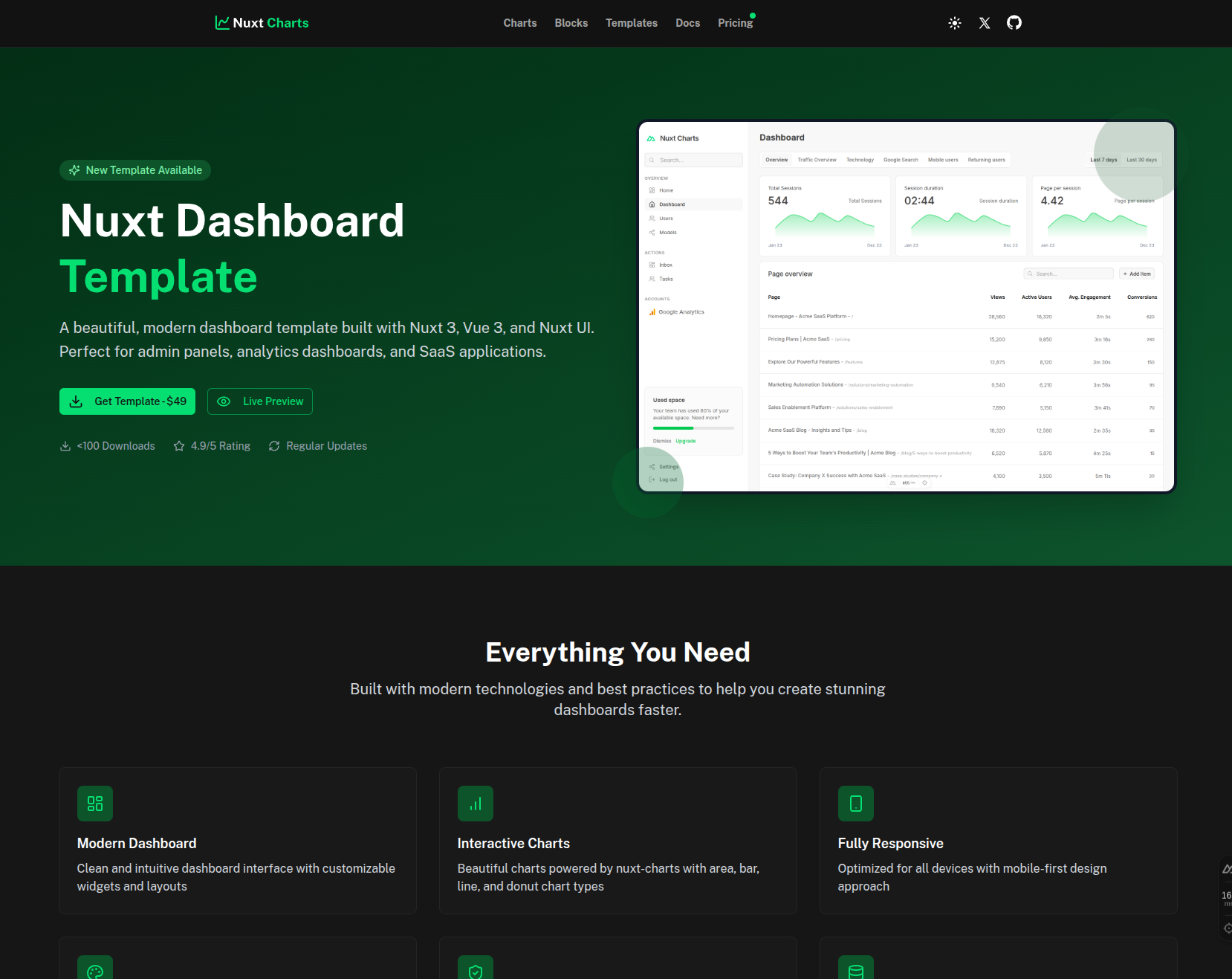Open the X (Twitter) profile icon
Image resolution: width=1232 pixels, height=979 pixels.
click(985, 23)
